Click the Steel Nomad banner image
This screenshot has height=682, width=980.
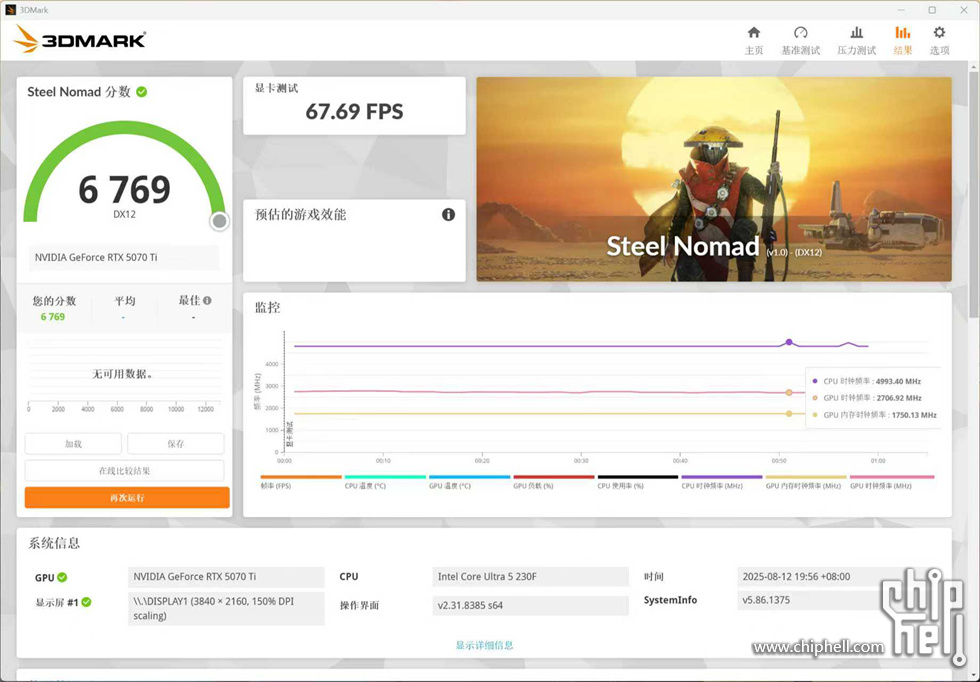tap(714, 179)
